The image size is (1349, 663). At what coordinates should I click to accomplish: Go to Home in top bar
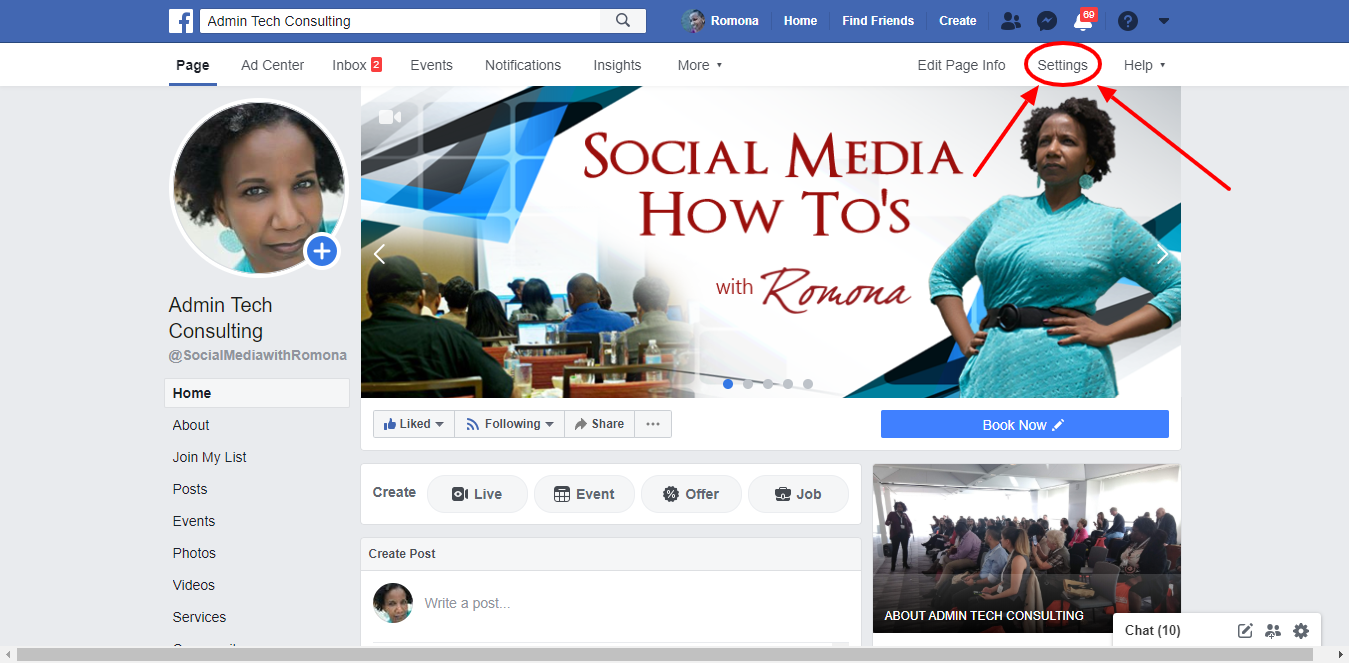pyautogui.click(x=800, y=21)
